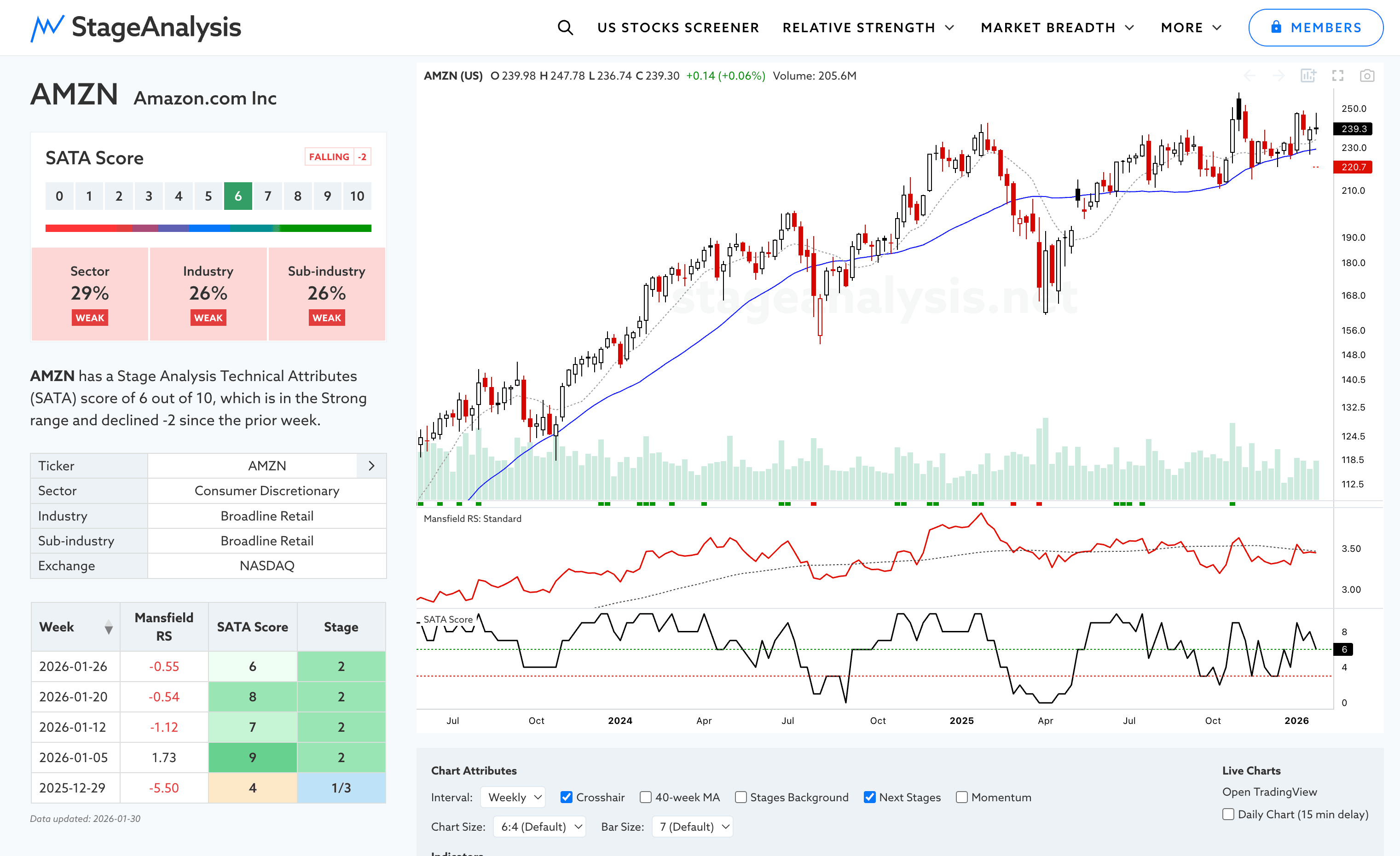Open the Relative Strength menu
This screenshot has height=856, width=1400.
[868, 27]
